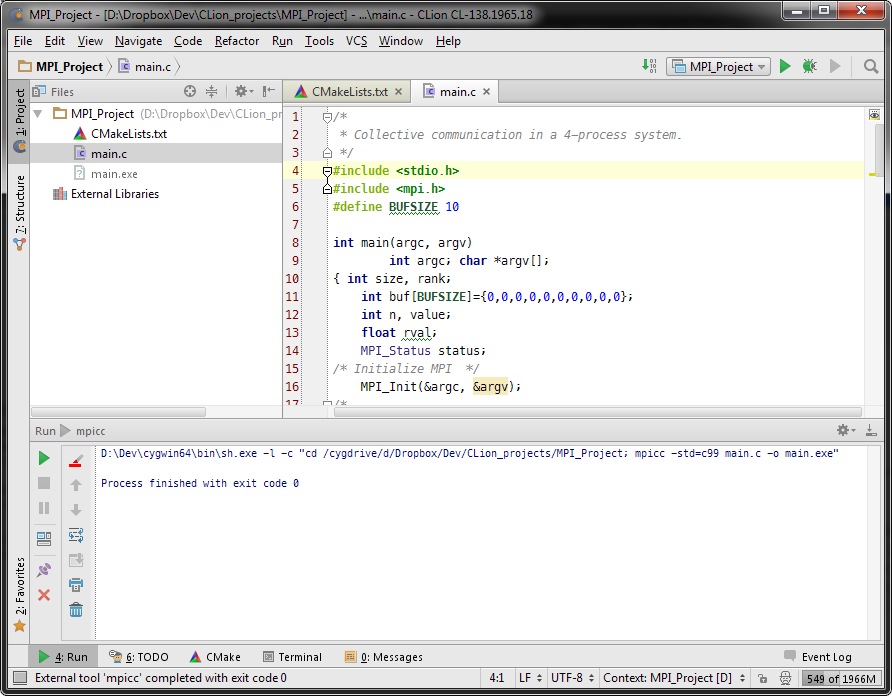Open the Structure side panel

[x=19, y=213]
